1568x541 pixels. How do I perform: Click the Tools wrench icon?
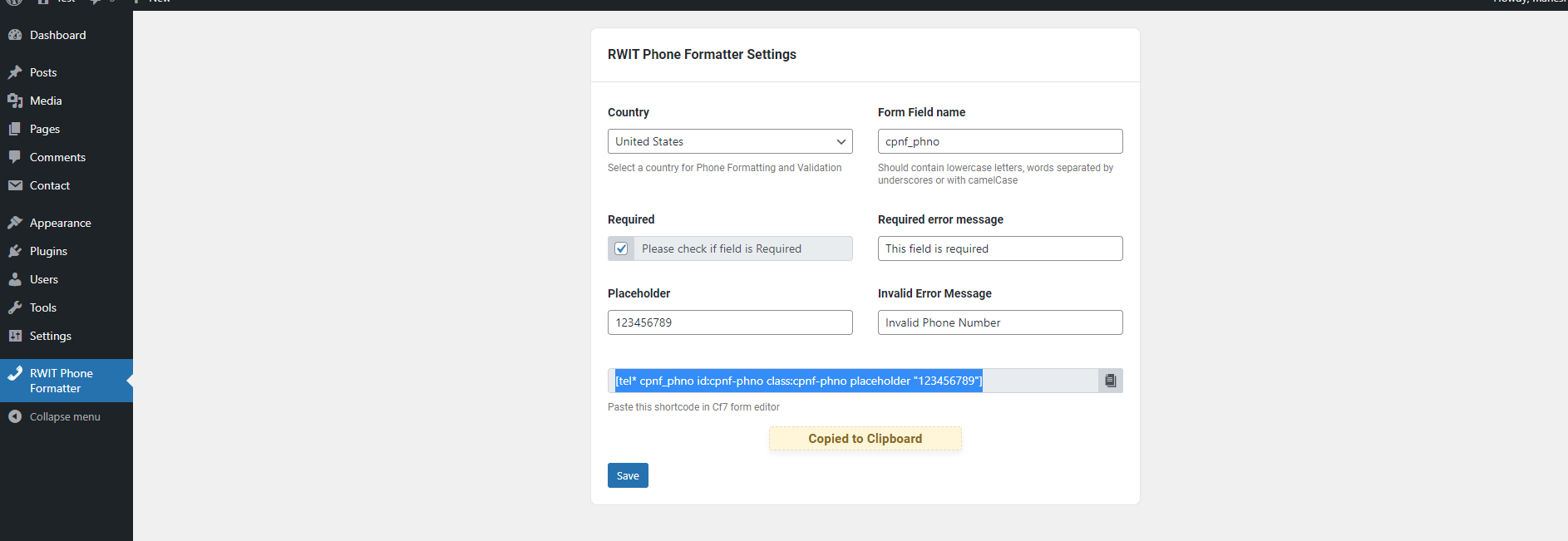[15, 307]
